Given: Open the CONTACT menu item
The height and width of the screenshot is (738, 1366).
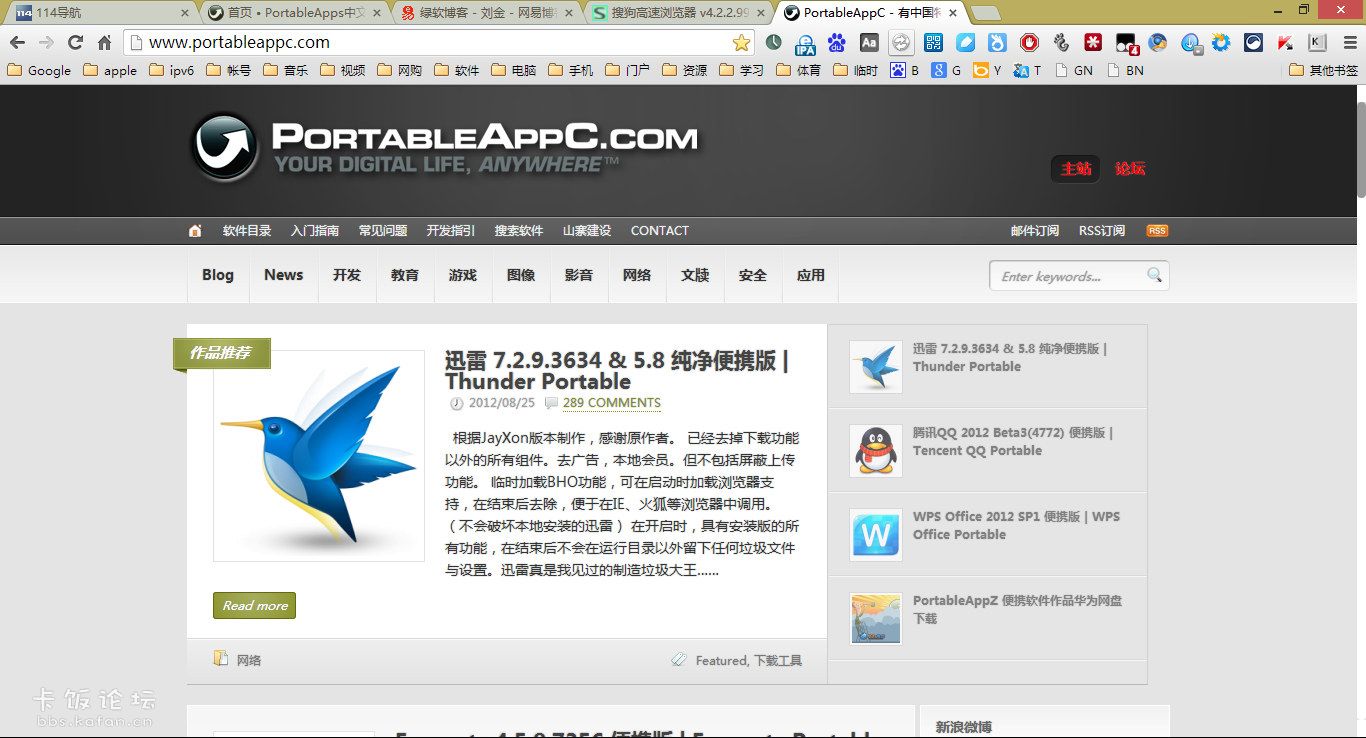Looking at the screenshot, I should click(659, 231).
